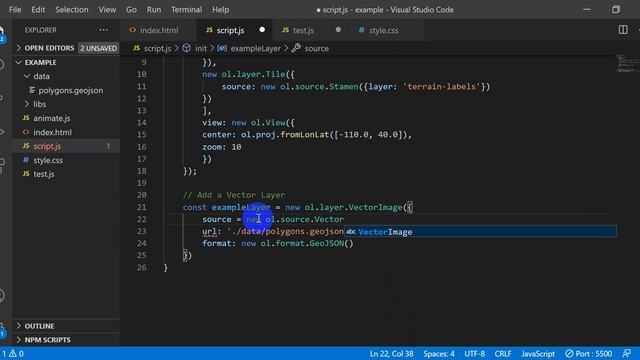Open index.html in the explorer
The image size is (640, 360).
click(x=52, y=132)
